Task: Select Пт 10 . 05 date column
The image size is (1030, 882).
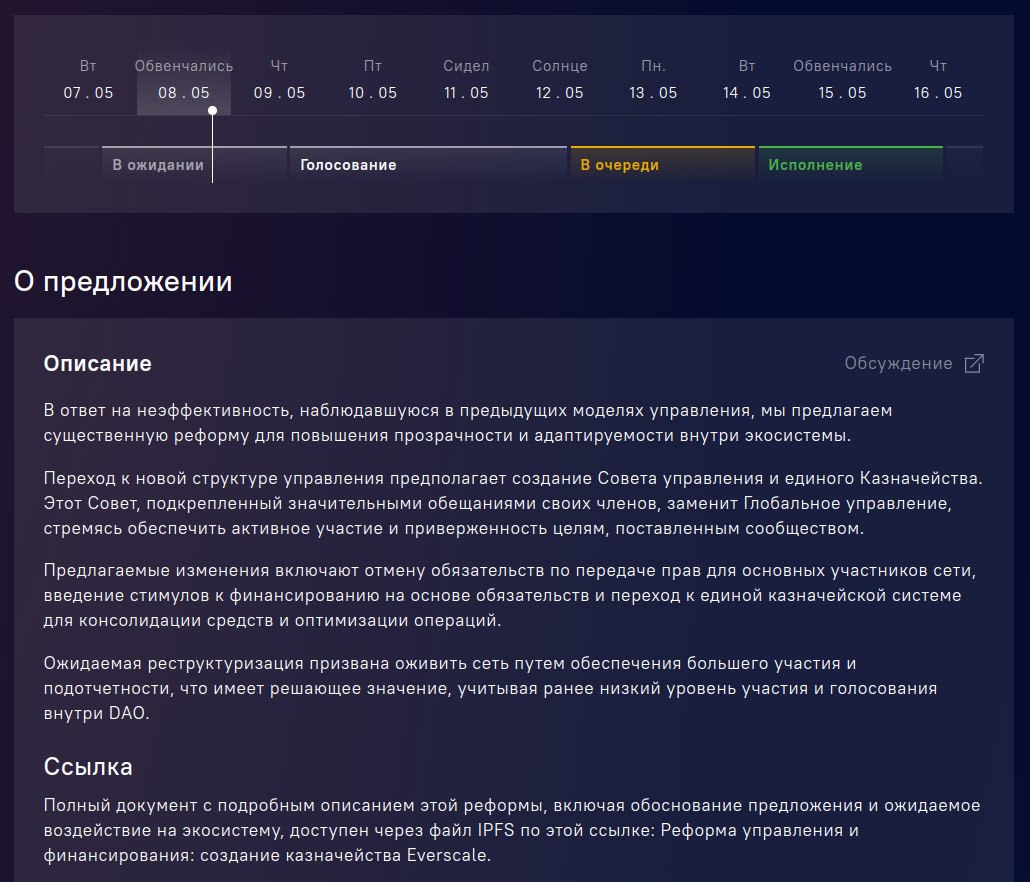Action: pyautogui.click(x=373, y=82)
